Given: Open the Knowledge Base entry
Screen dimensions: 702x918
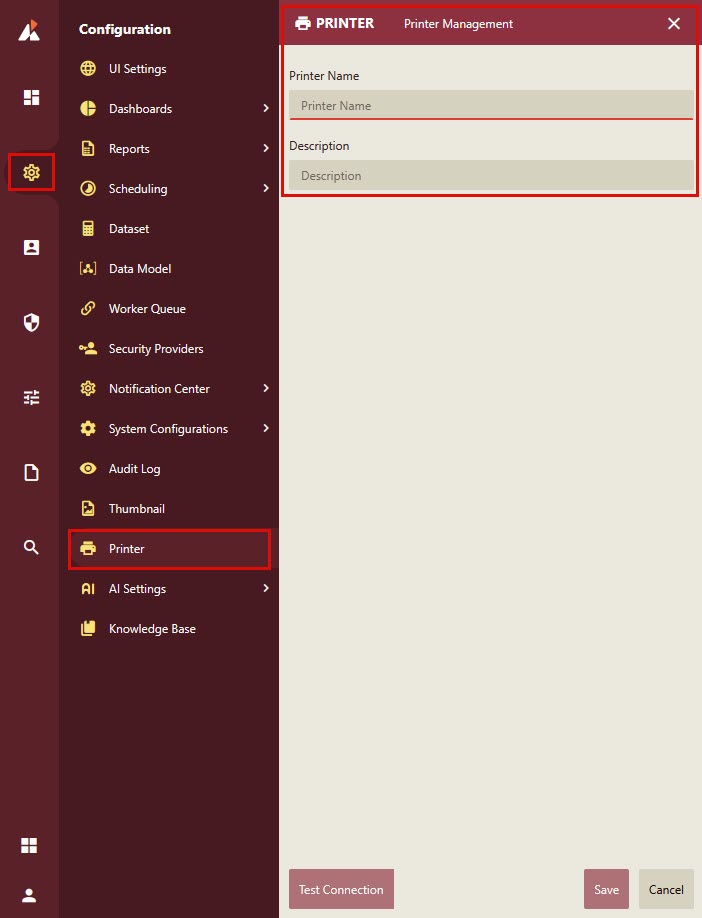Looking at the screenshot, I should coord(152,629).
